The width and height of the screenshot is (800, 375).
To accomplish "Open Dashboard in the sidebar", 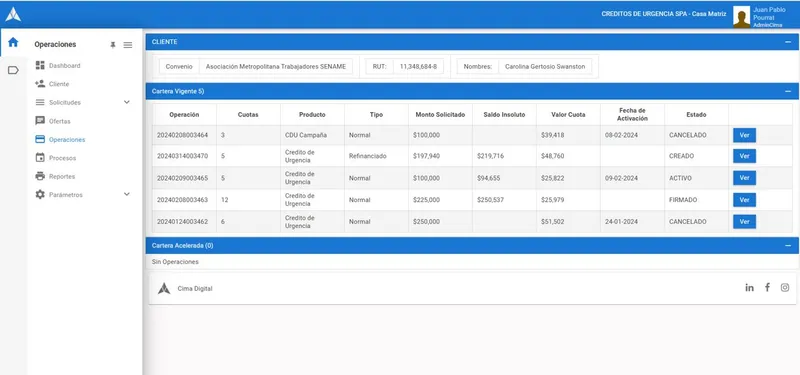I will [x=64, y=66].
